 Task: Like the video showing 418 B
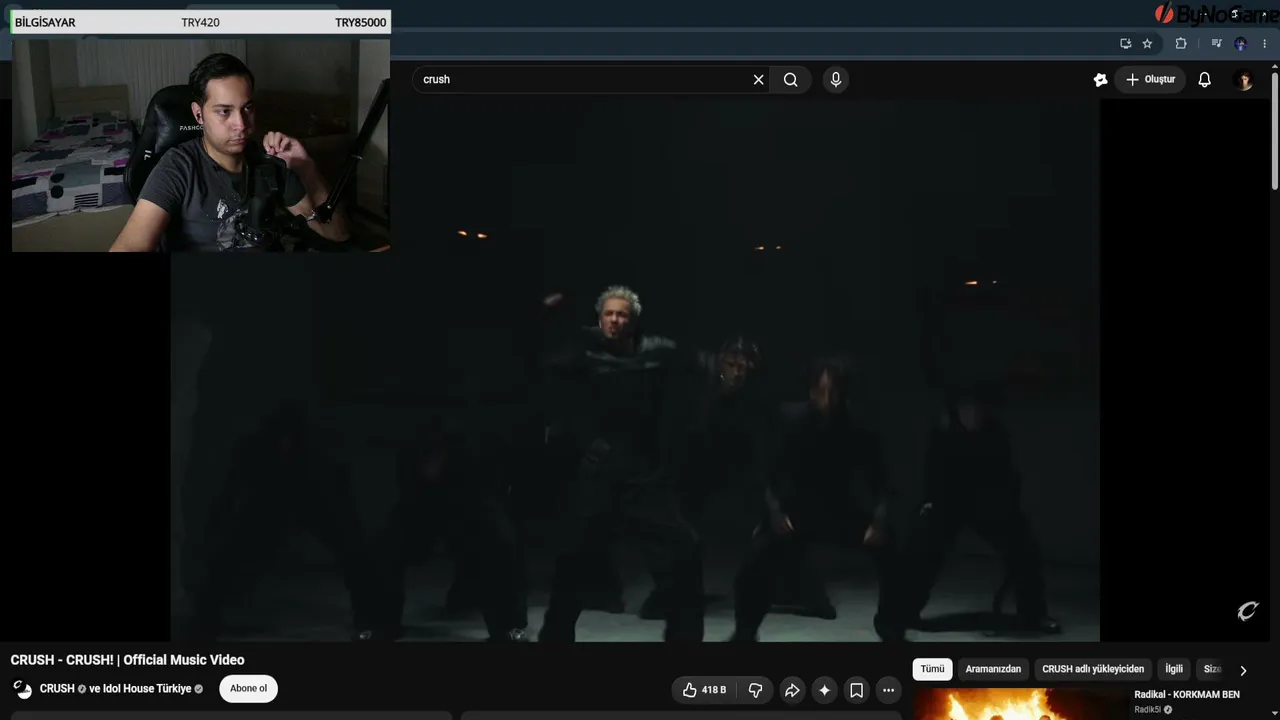pyautogui.click(x=705, y=690)
